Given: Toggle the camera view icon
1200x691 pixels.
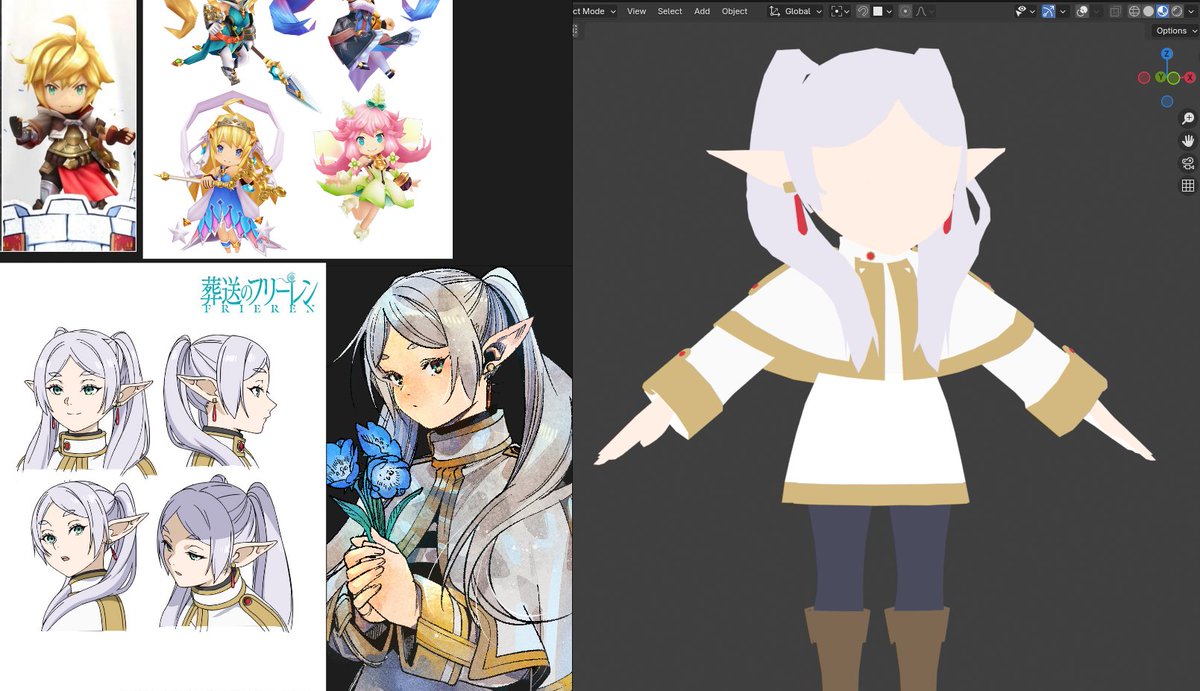Looking at the screenshot, I should (1188, 164).
